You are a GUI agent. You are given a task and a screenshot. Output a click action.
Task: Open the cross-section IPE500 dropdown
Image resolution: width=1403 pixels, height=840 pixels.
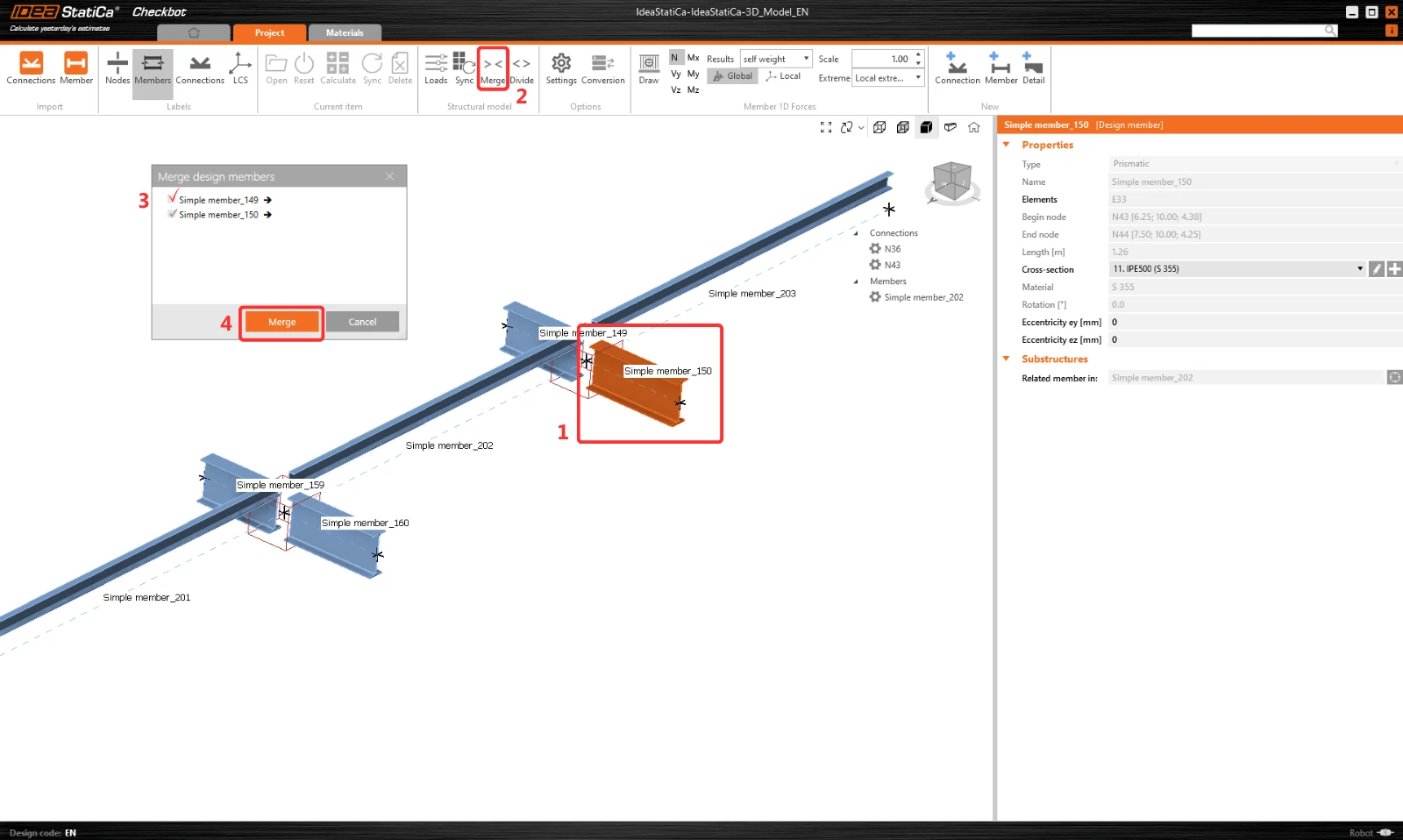[1237, 269]
